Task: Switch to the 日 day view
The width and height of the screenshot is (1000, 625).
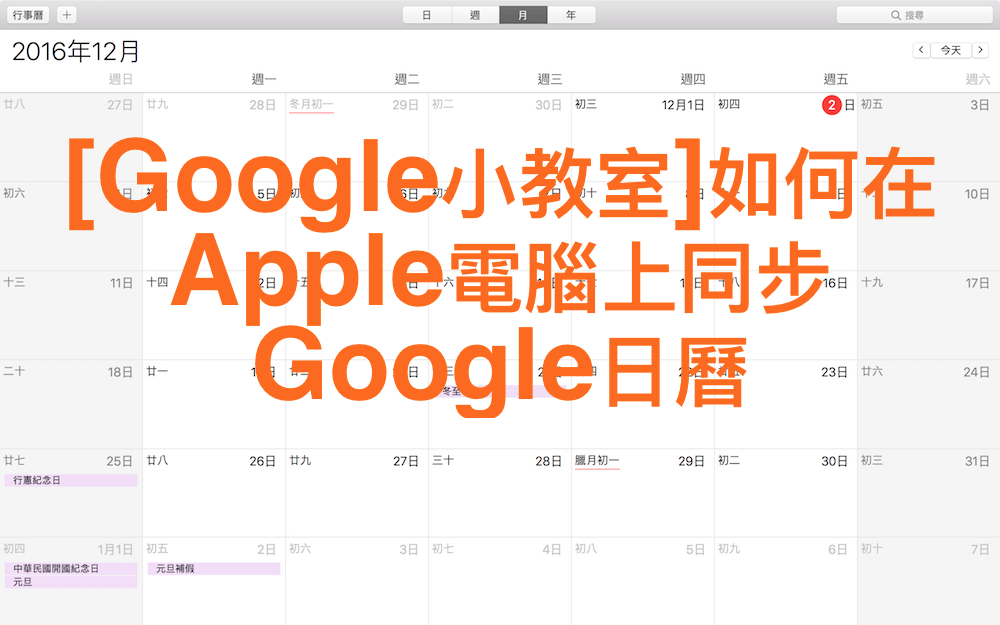Action: 427,15
